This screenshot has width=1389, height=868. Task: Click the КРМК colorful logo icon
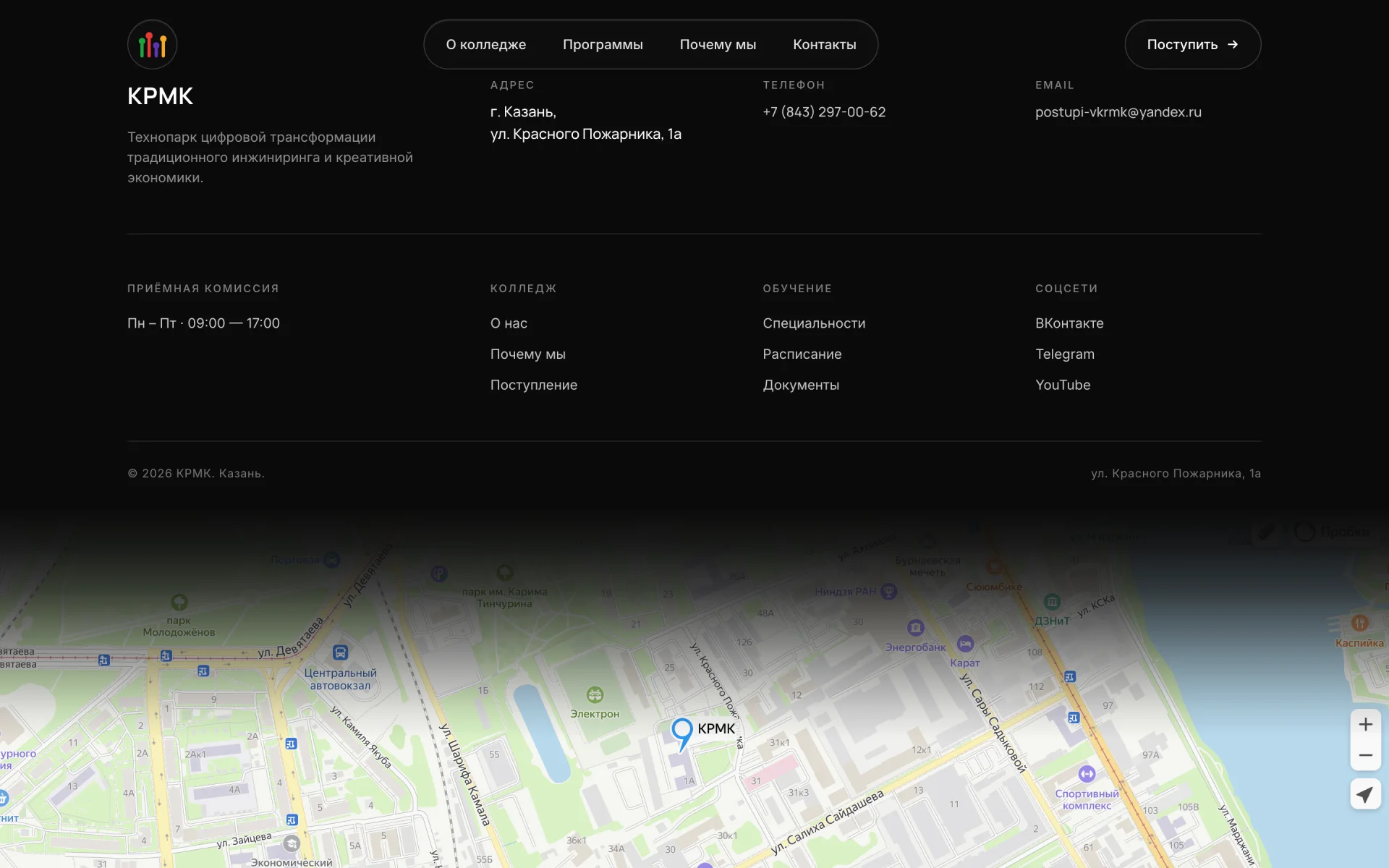152,44
